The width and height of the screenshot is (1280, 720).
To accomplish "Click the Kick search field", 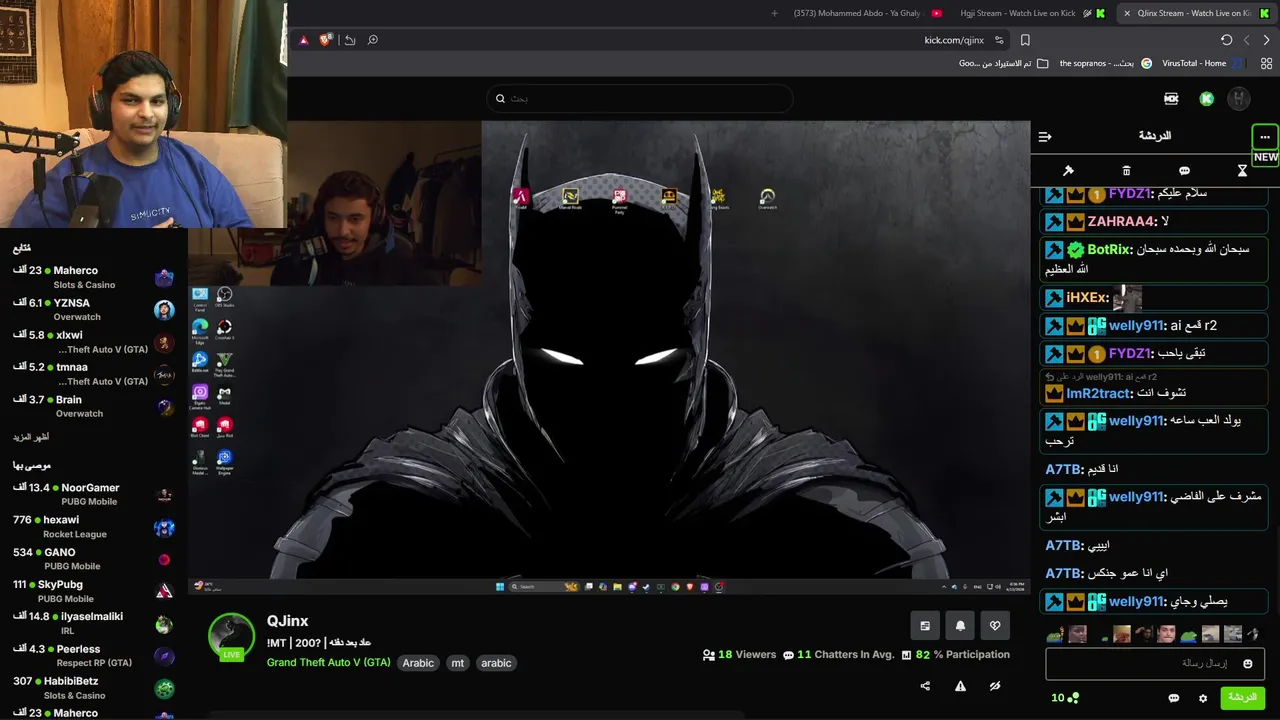I will [x=640, y=98].
